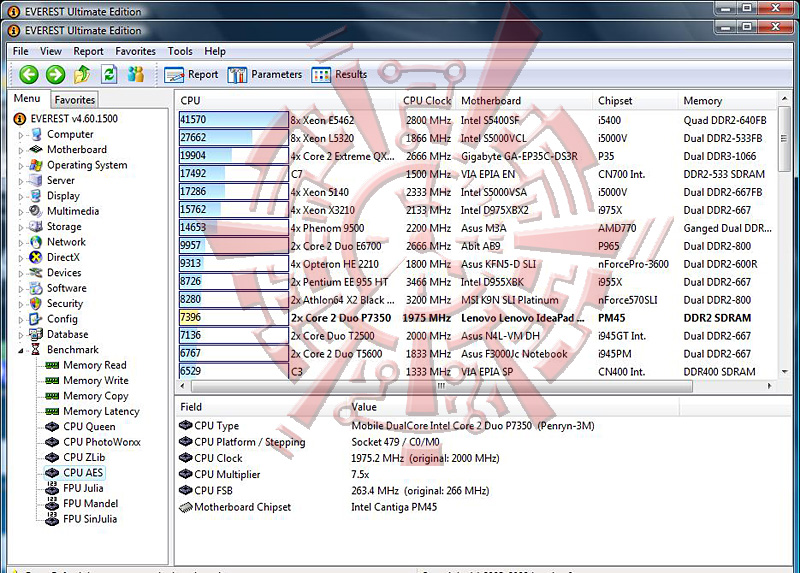Switch to the Menu tab
Image resolution: width=800 pixels, height=573 pixels.
pyautogui.click(x=27, y=98)
